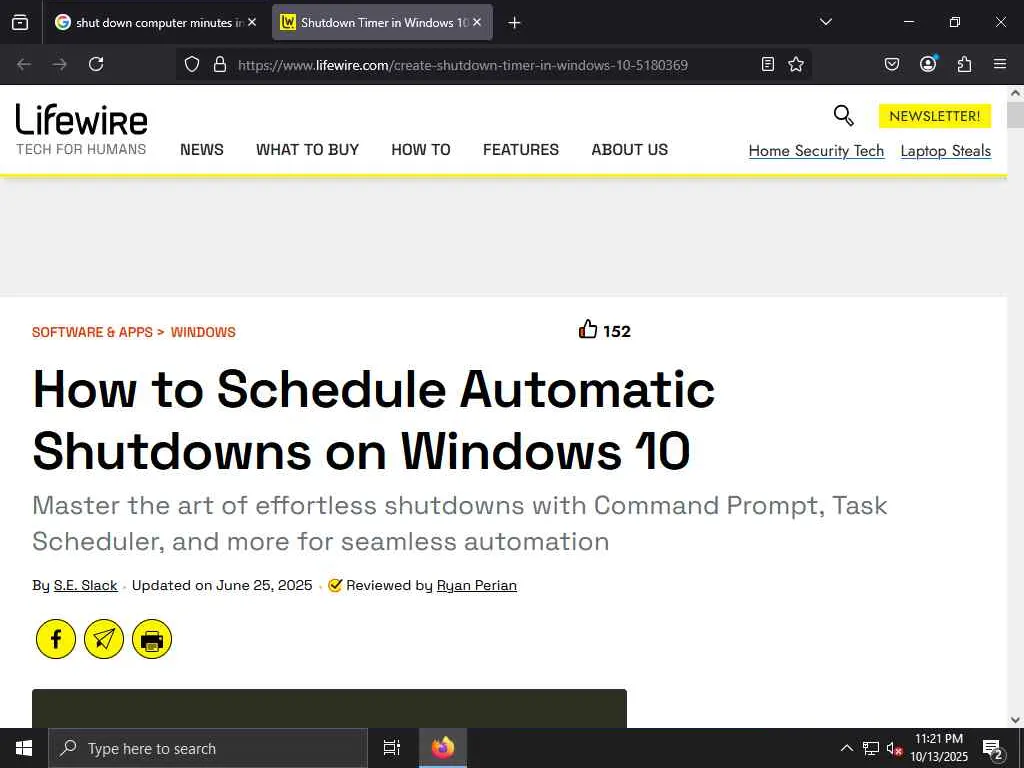Share the article via email icon

104,639
